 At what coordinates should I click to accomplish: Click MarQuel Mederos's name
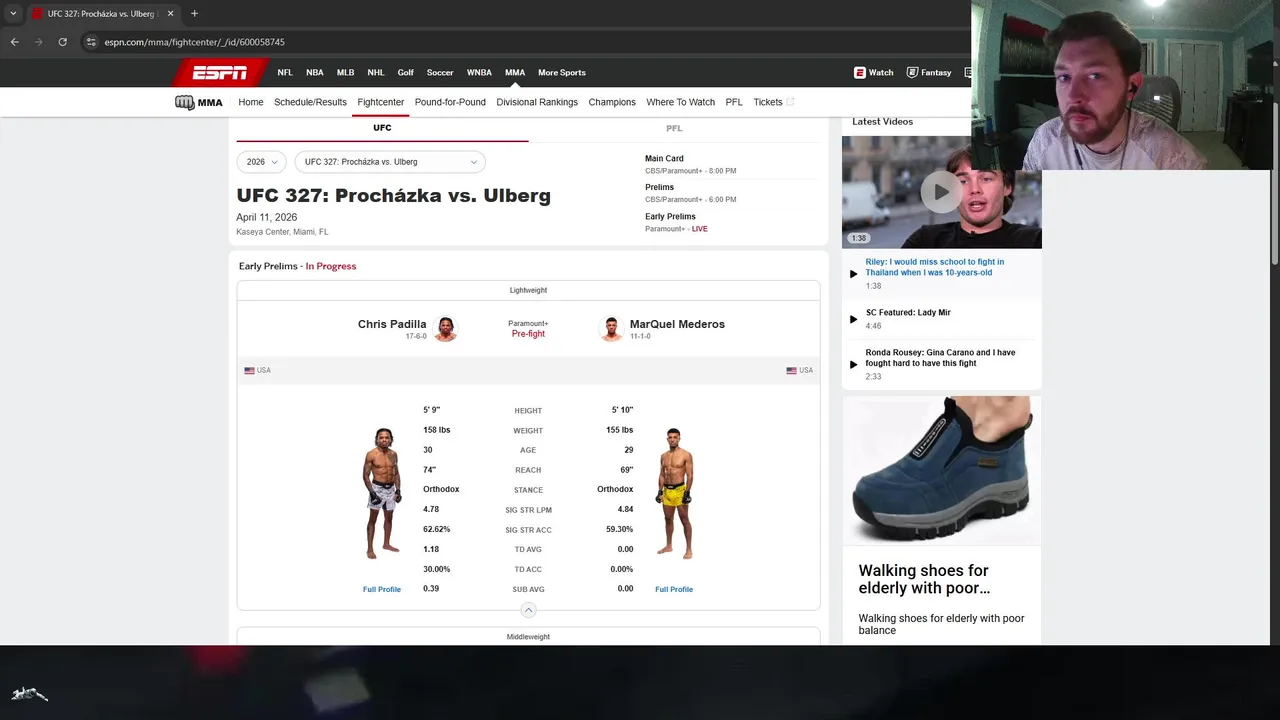coord(677,324)
